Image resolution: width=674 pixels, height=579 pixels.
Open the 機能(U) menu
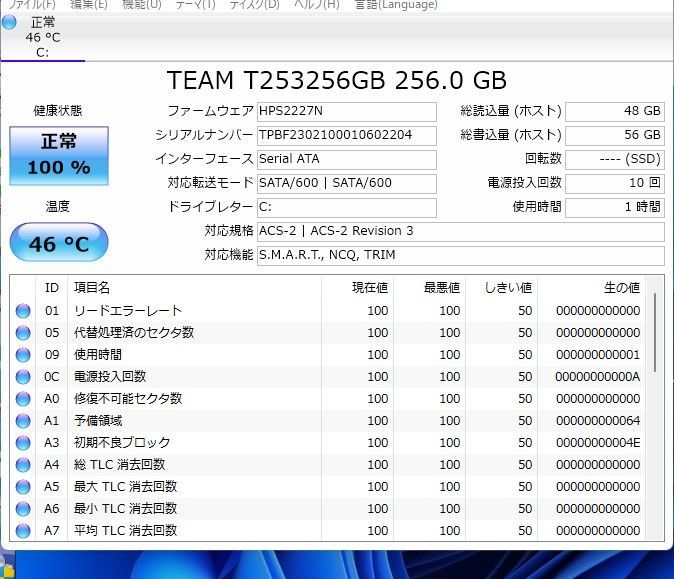coord(142,5)
